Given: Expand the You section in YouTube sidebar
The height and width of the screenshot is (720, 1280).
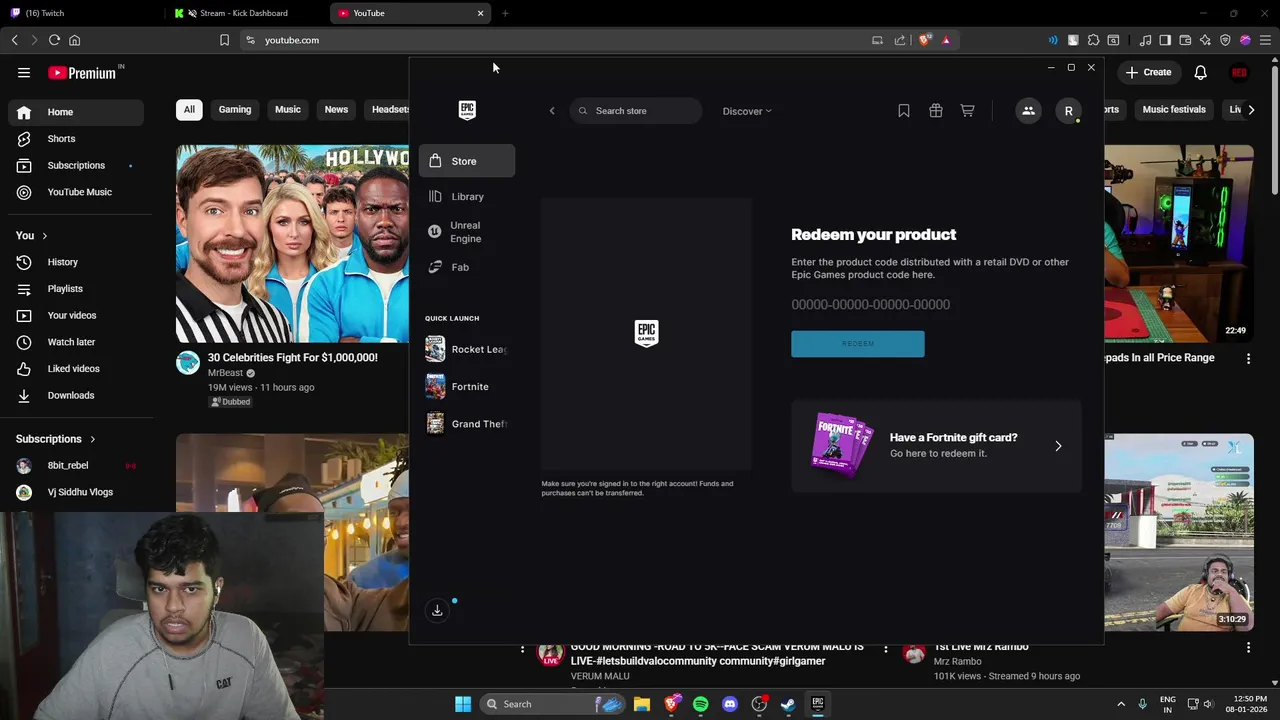Looking at the screenshot, I should [32, 236].
